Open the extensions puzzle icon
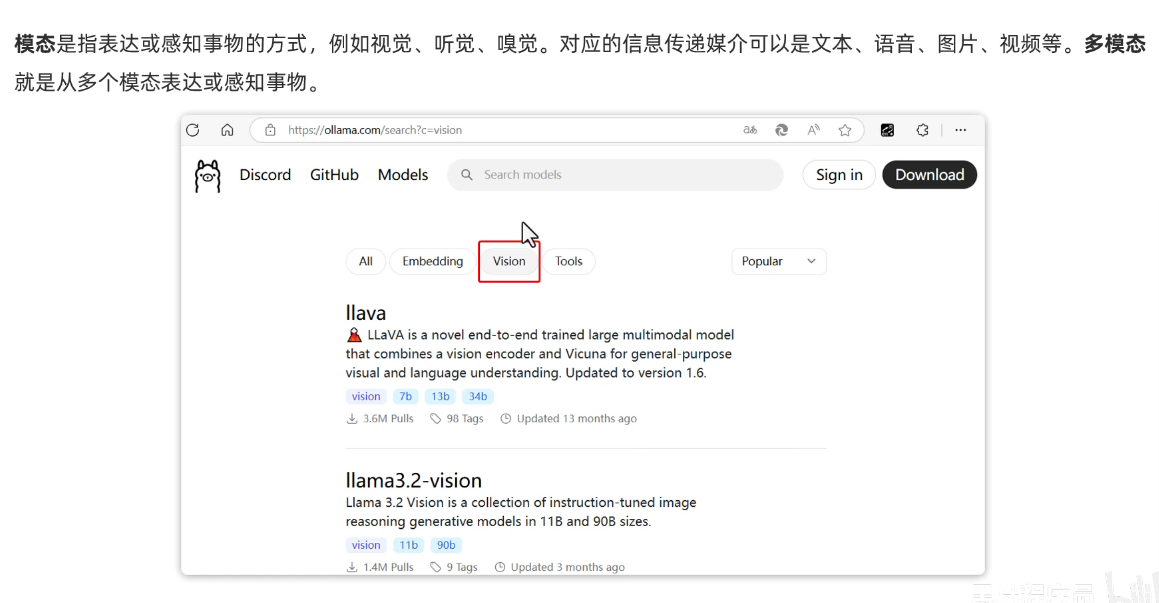Screen dimensions: 1159x603 click(922, 130)
